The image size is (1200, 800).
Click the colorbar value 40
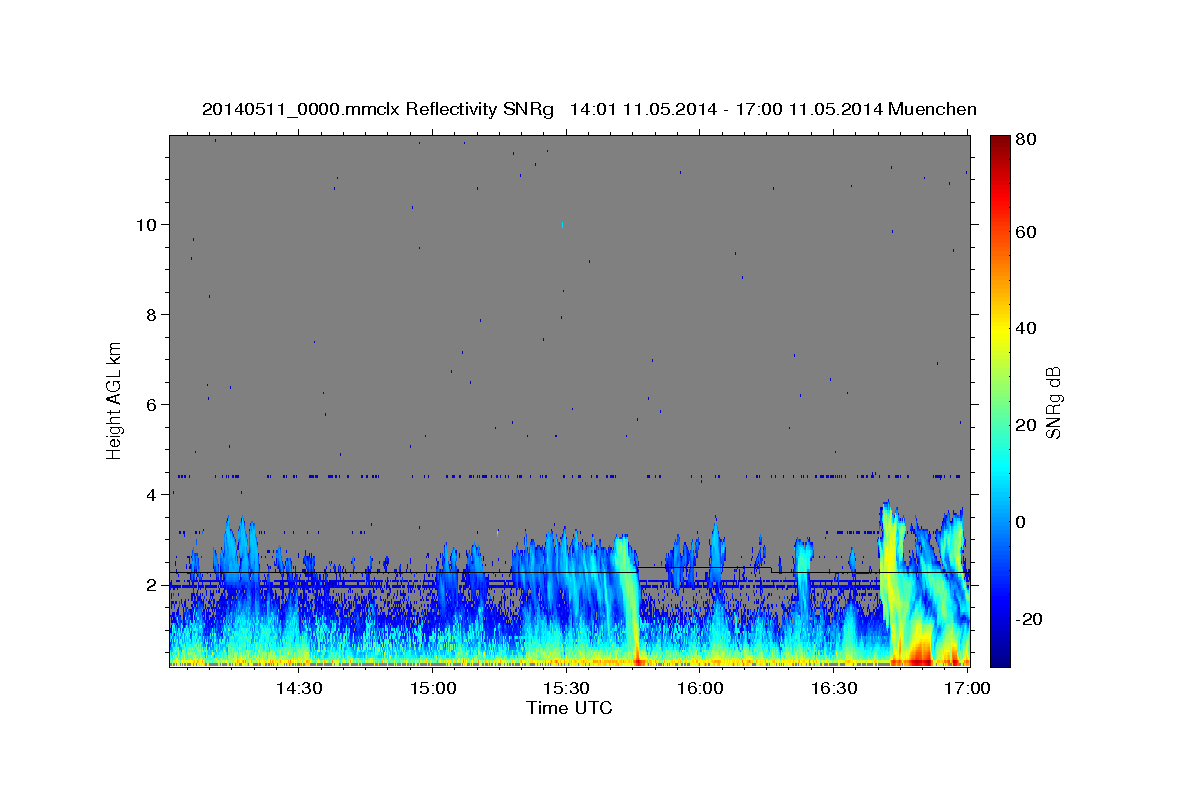click(x=1025, y=328)
